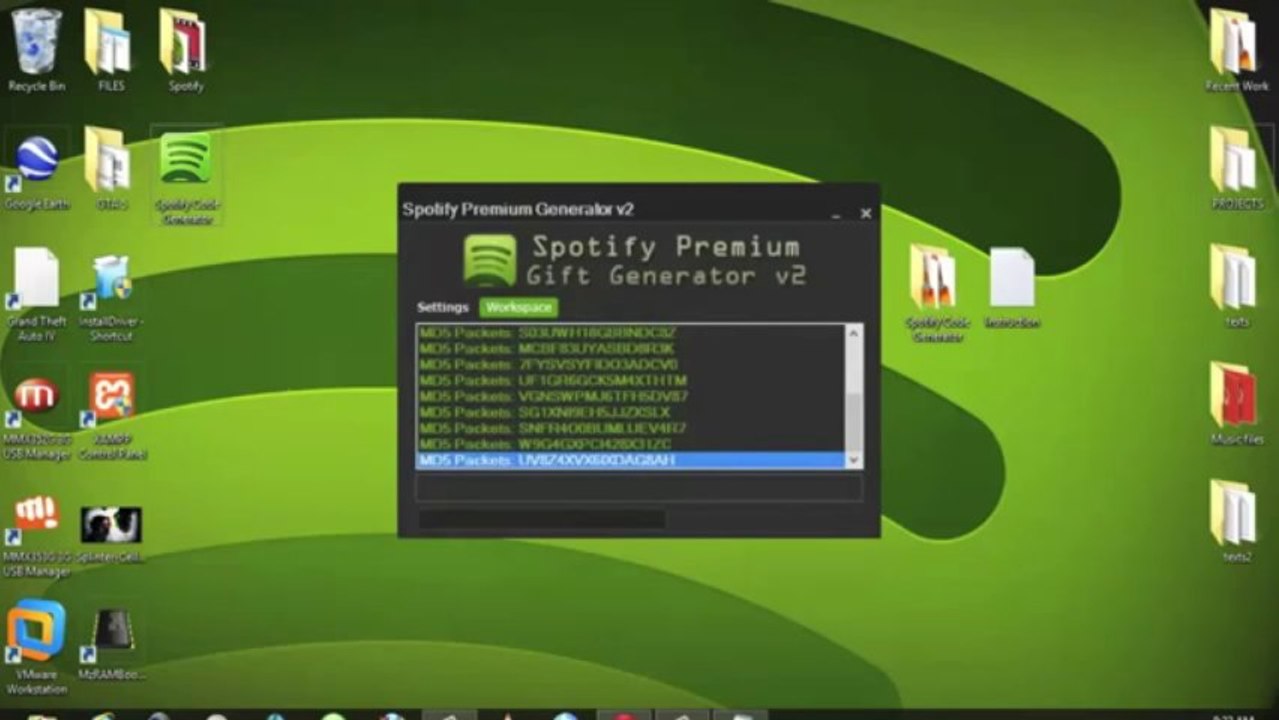Screen dimensions: 1279x720
Task: Select MD5 Packets row starting MCBF
Action: (x=630, y=348)
